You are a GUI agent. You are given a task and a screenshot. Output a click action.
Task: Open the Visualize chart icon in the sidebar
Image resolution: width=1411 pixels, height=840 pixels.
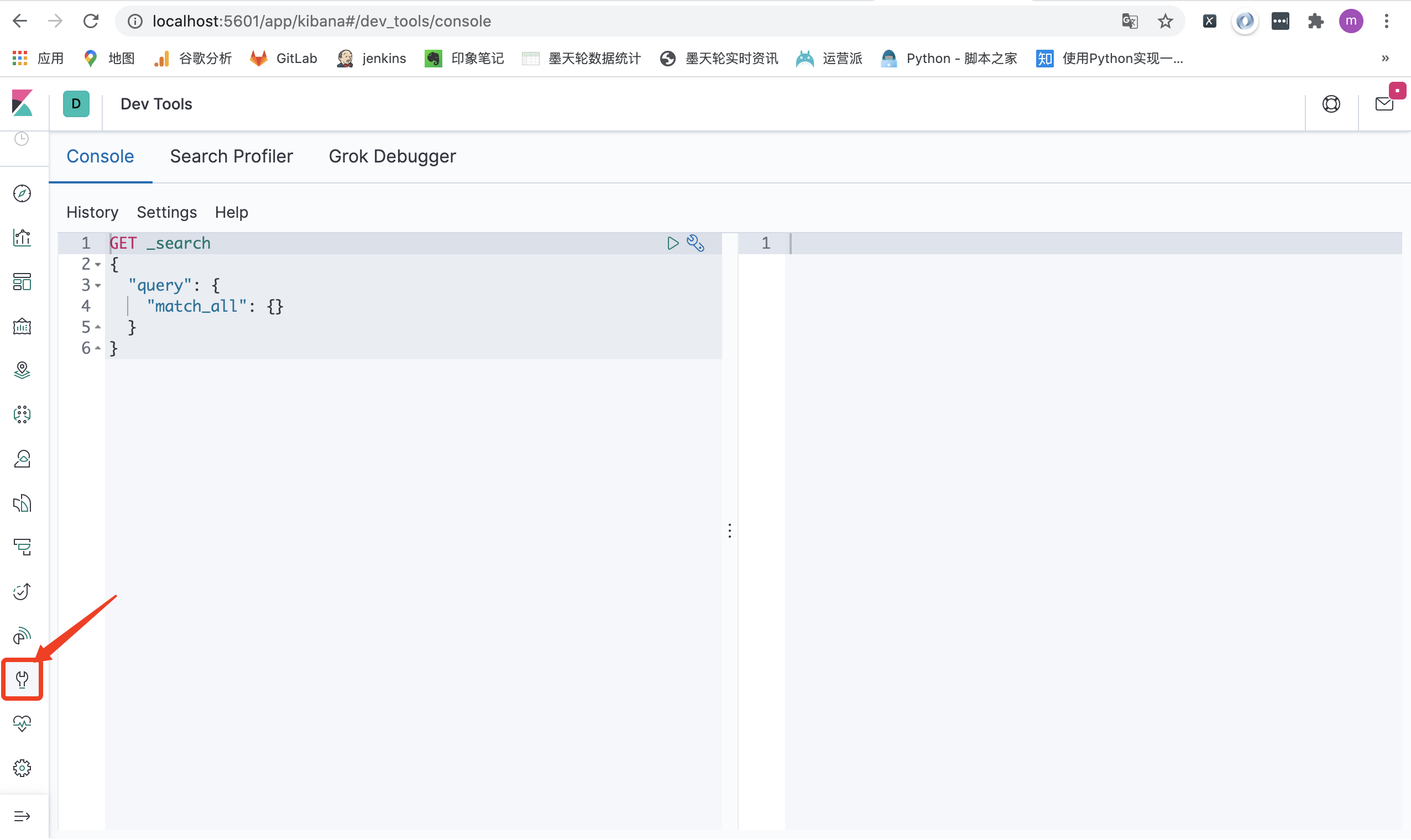[22, 238]
